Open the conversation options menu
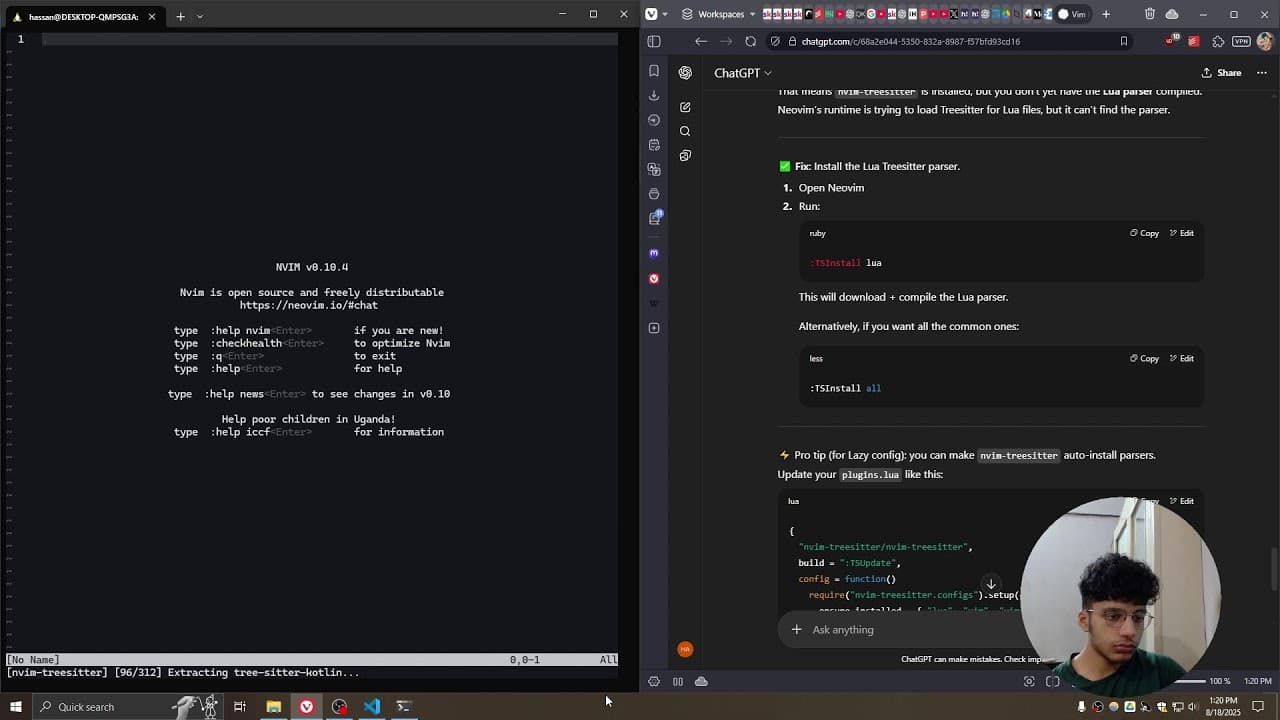 click(x=1262, y=73)
